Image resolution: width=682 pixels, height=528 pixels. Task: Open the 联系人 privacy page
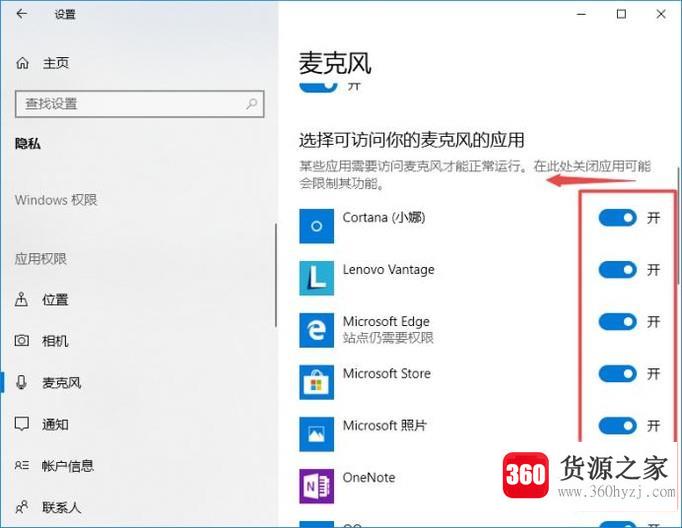(x=61, y=507)
